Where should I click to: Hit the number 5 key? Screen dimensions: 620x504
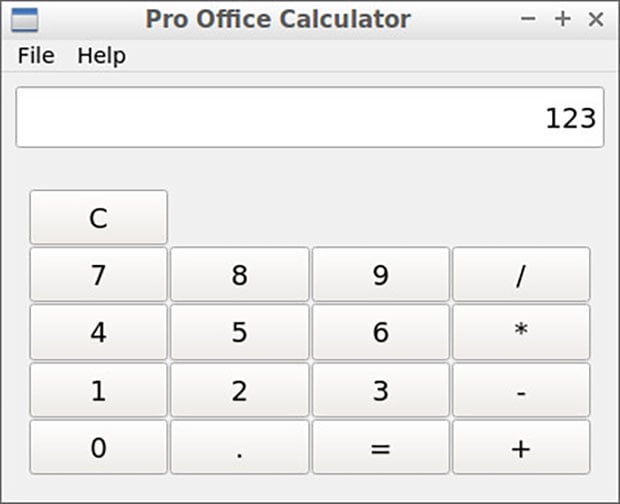pos(240,332)
